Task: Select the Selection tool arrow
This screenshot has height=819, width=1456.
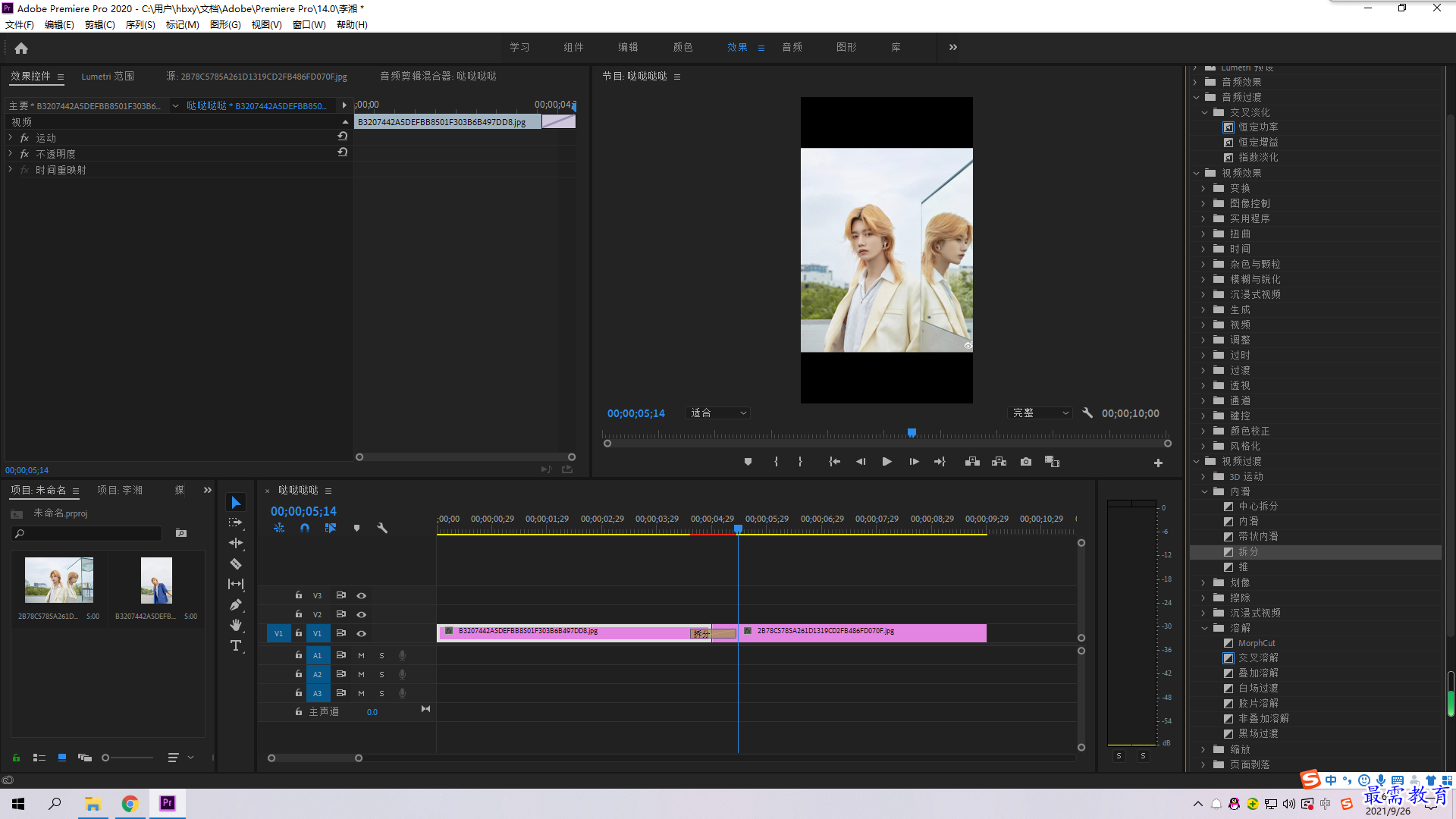Action: [236, 503]
